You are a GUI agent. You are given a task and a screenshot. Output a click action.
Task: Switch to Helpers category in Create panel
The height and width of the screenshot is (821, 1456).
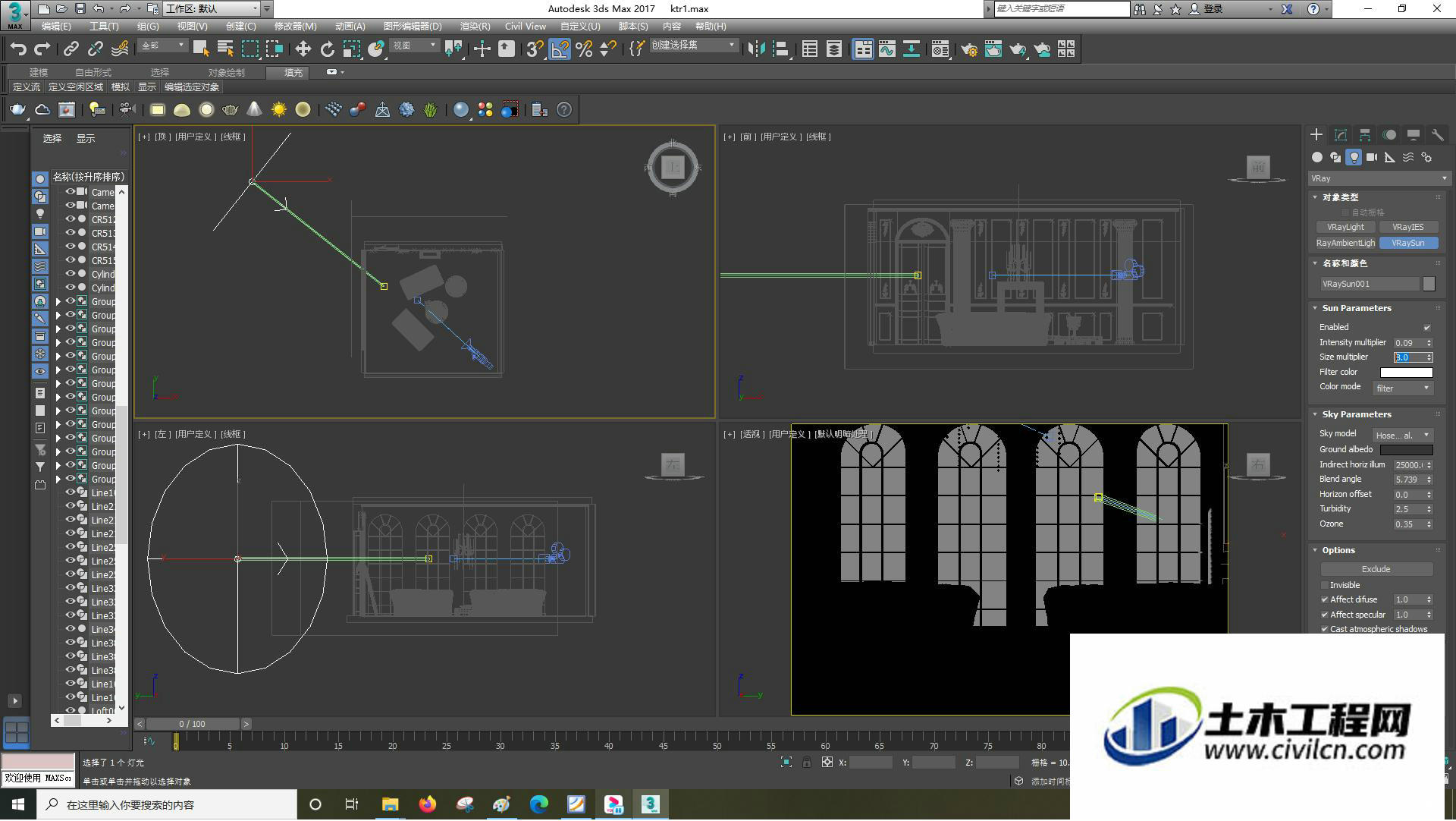[1390, 157]
